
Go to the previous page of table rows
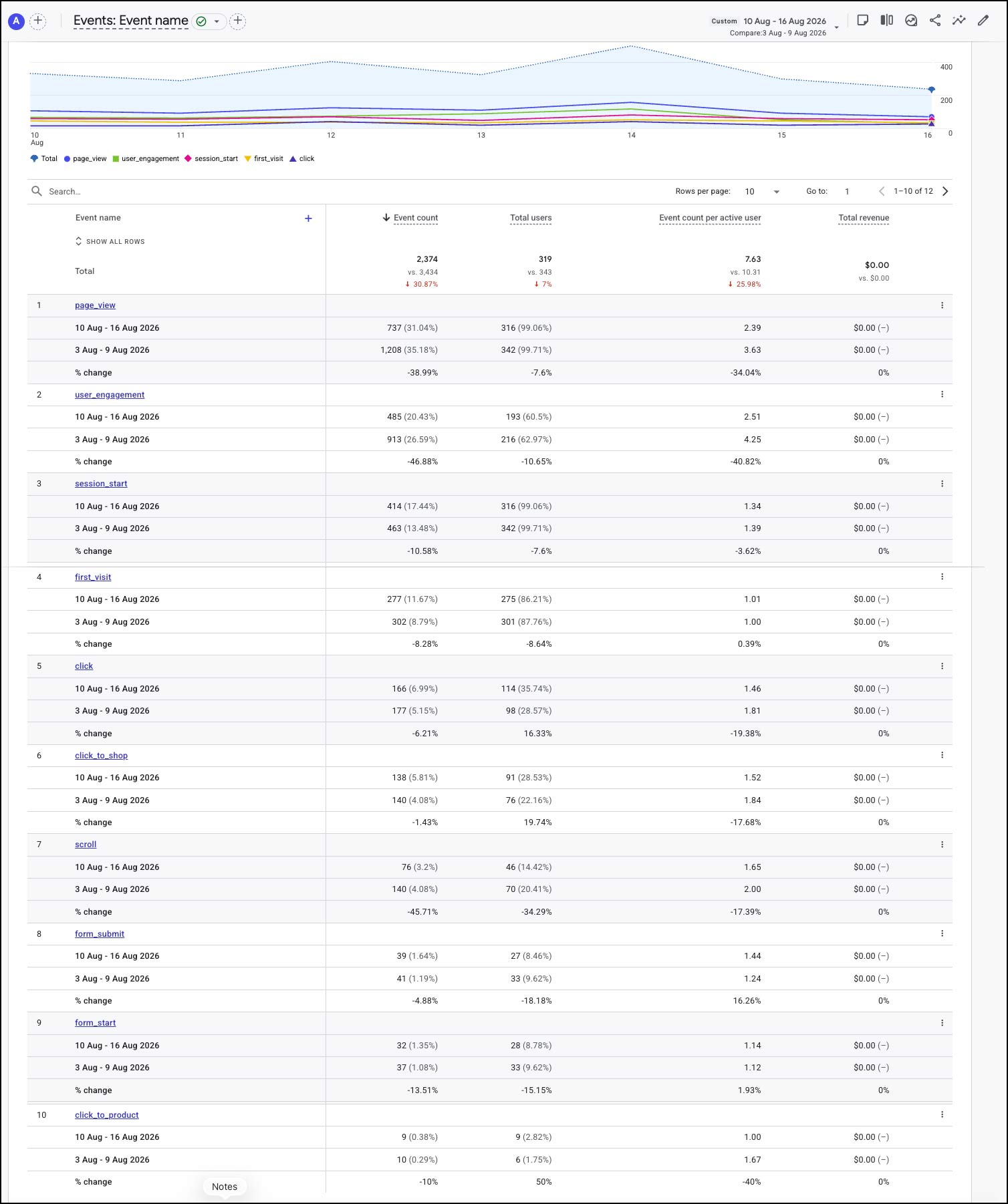(882, 191)
